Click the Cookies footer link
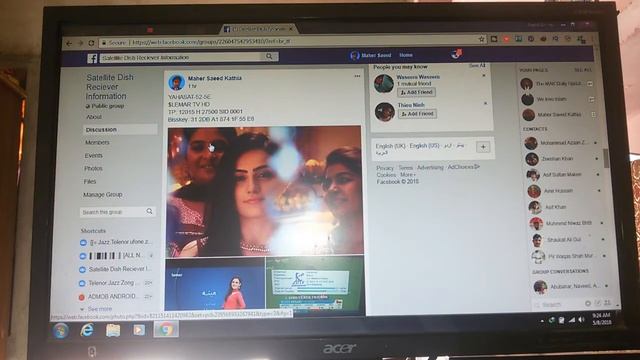 pyautogui.click(x=386, y=175)
